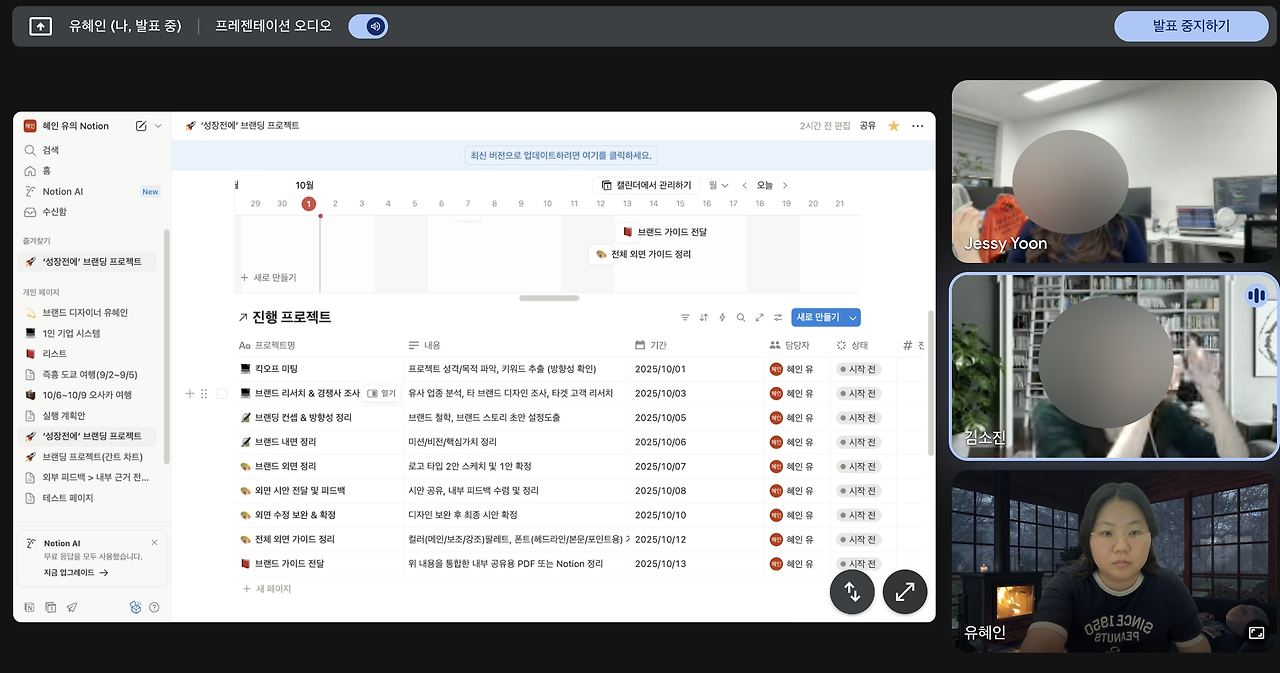Open Notion Calendar from the sidebar footer

tap(50, 607)
